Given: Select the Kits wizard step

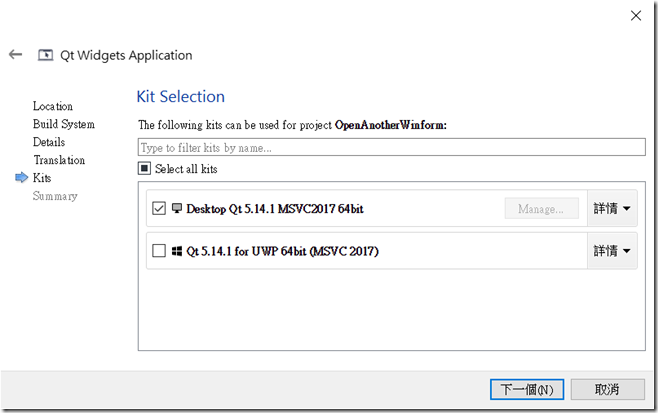Looking at the screenshot, I should pyautogui.click(x=42, y=178).
